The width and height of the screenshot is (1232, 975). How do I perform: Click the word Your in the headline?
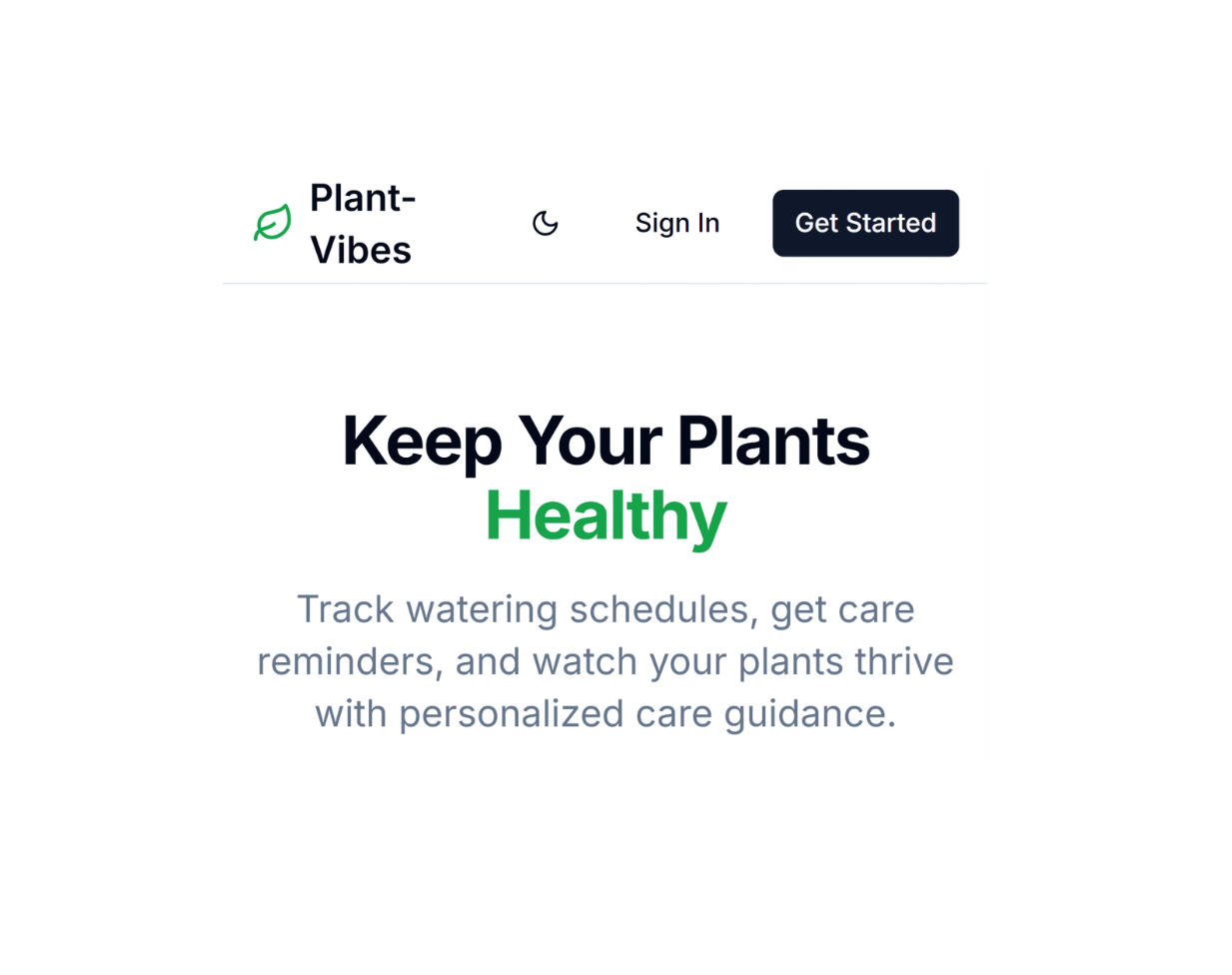[x=590, y=441]
